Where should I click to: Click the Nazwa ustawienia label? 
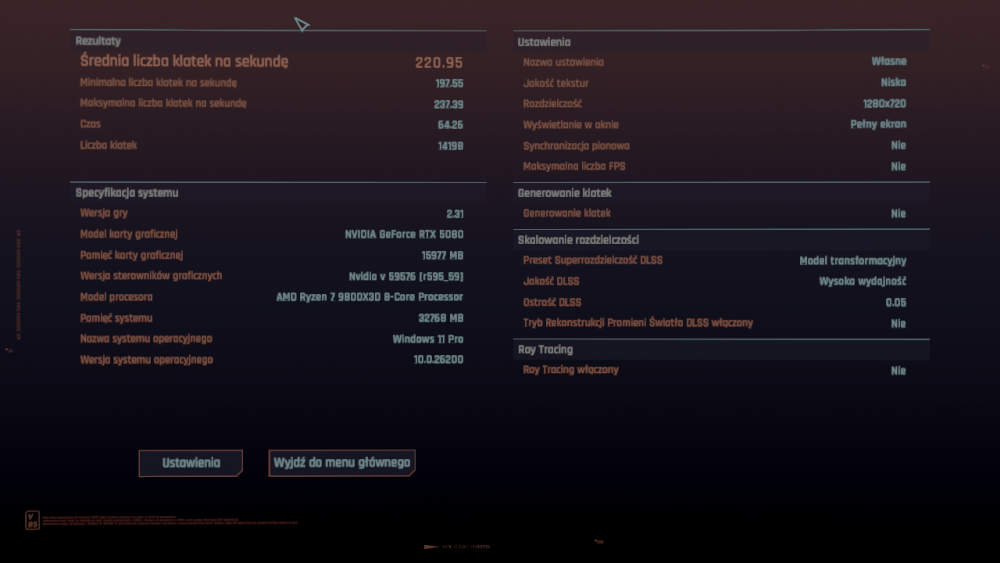point(563,62)
